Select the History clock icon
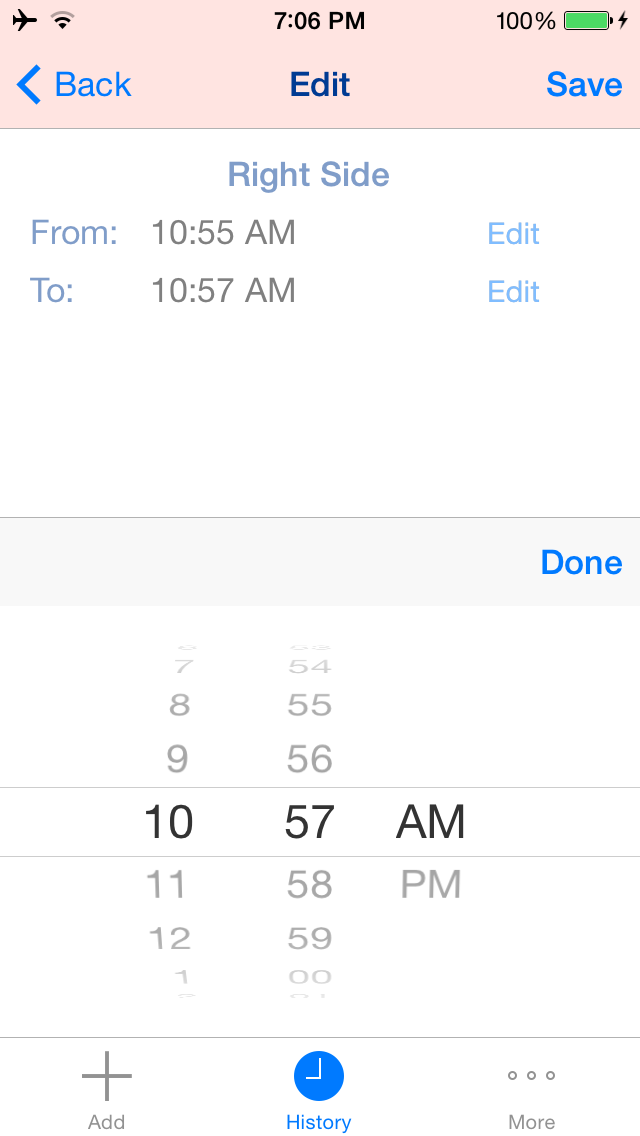640x1136 pixels. click(318, 1076)
